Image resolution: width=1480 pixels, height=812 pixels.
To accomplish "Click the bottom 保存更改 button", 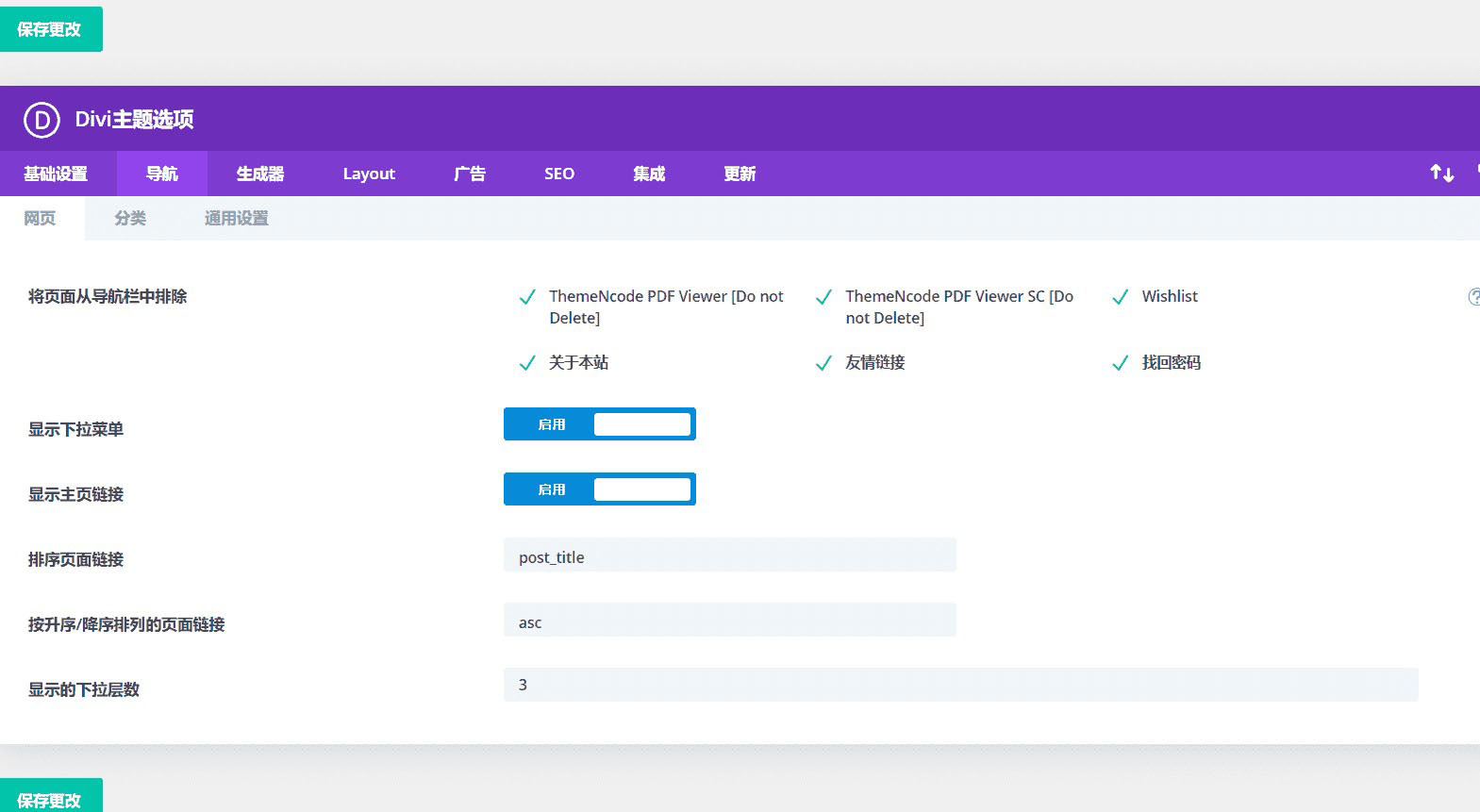I will click(51, 795).
